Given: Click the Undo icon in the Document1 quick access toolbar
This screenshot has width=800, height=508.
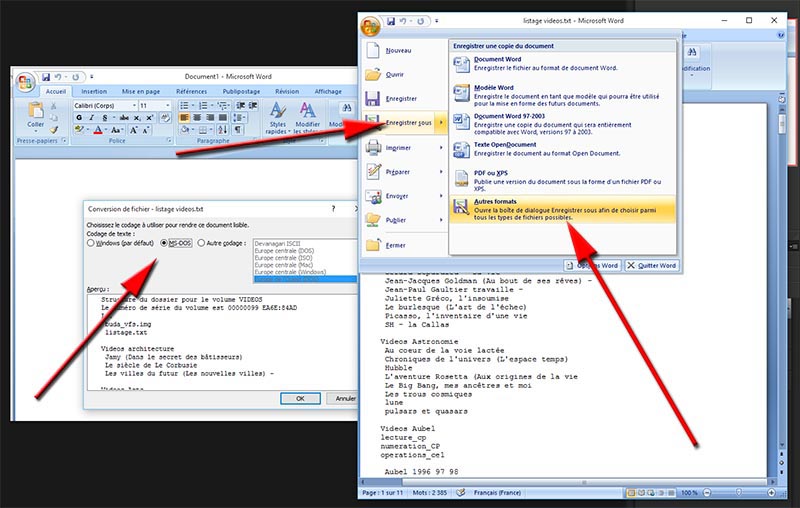Looking at the screenshot, I should (58, 77).
